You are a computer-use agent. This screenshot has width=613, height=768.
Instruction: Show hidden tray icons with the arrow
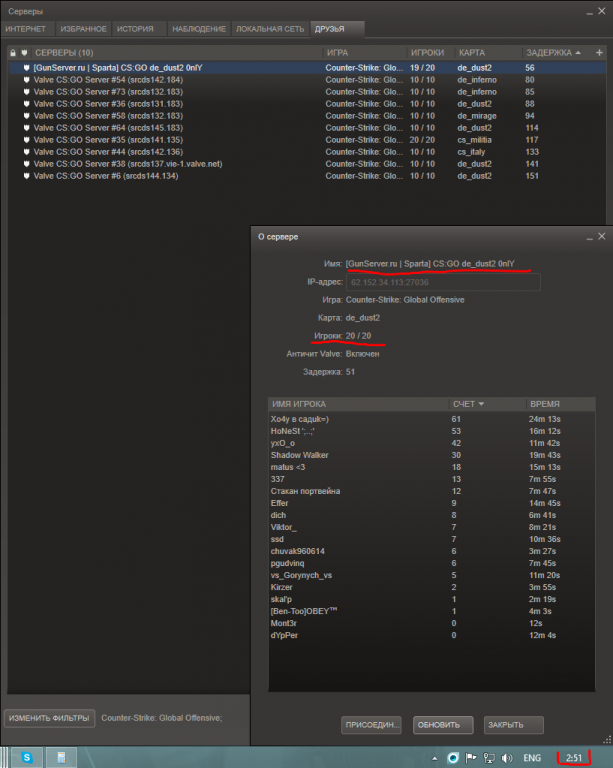(x=436, y=757)
